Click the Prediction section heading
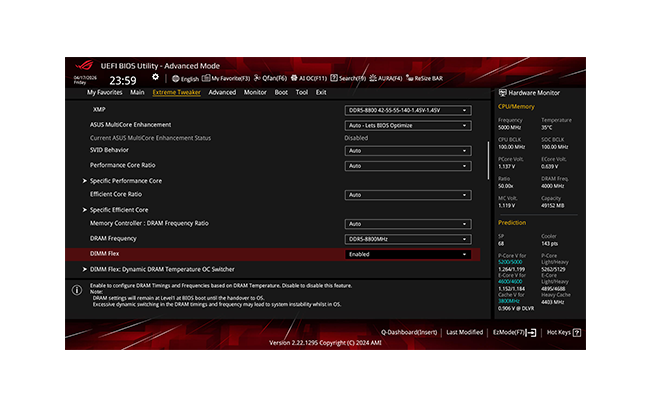This screenshot has height=412, width=650. click(x=512, y=223)
